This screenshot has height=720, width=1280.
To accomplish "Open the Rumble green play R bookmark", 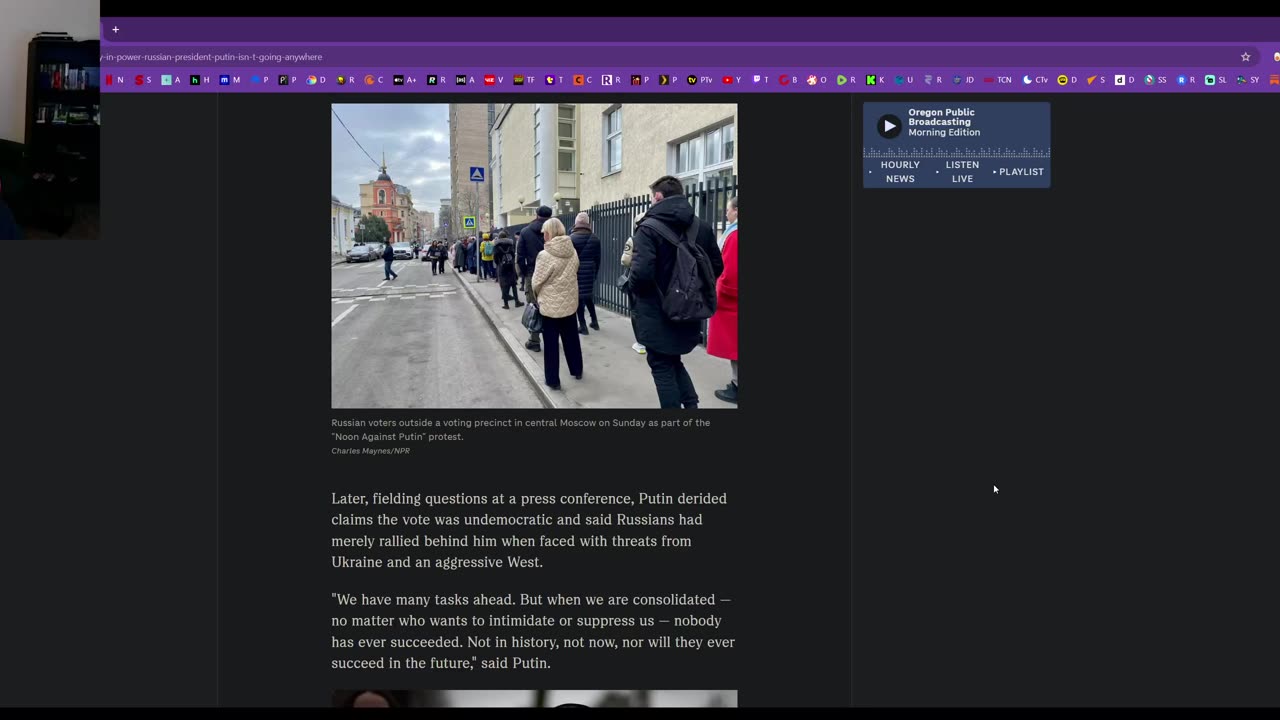I will pos(846,80).
